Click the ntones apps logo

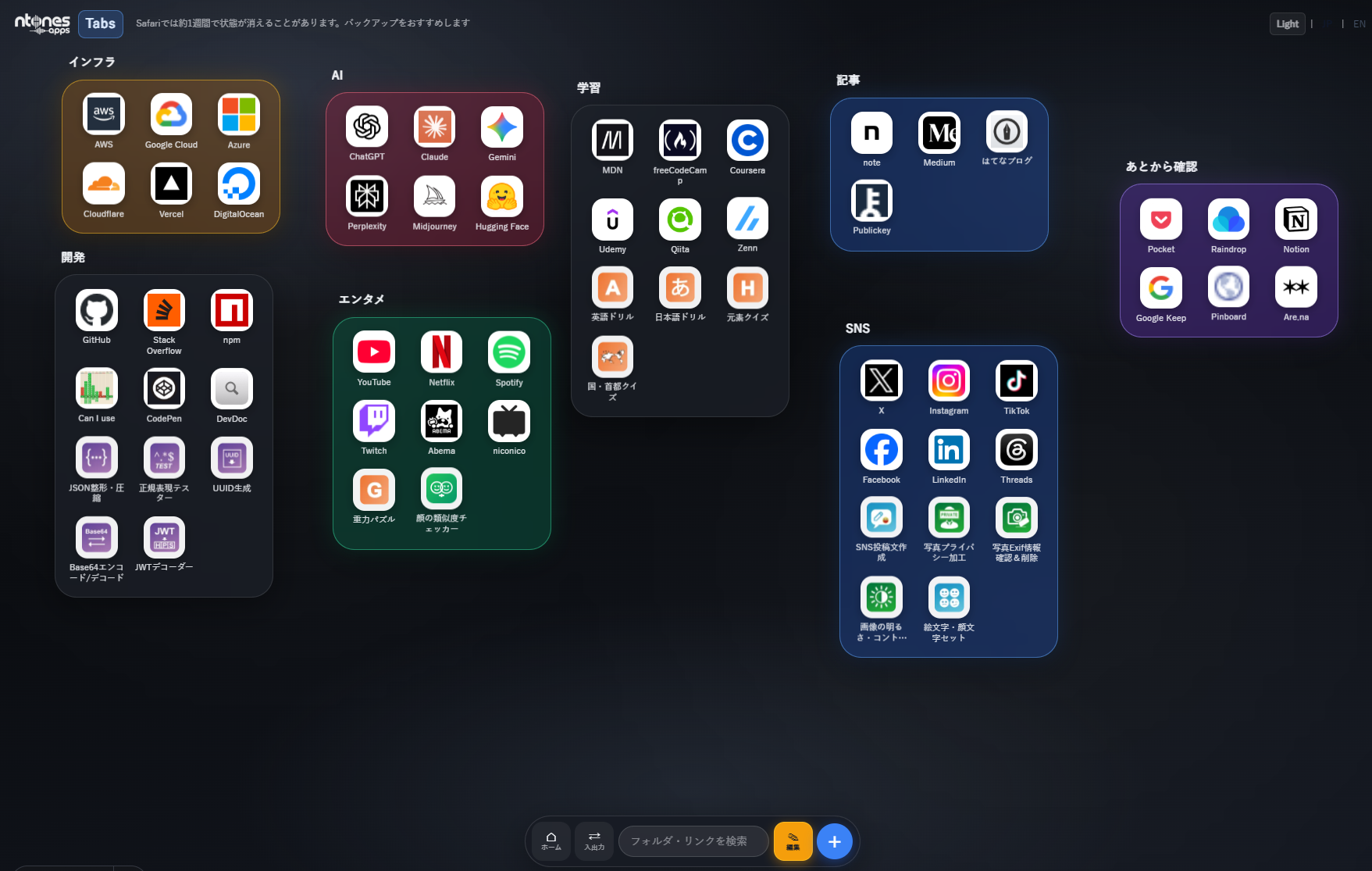[x=42, y=24]
